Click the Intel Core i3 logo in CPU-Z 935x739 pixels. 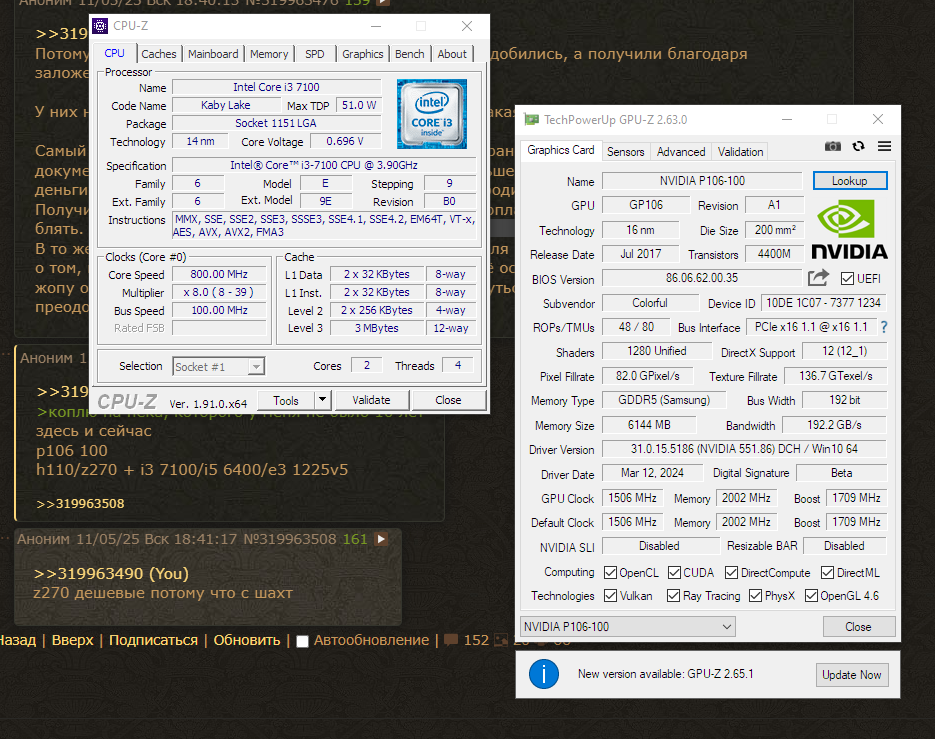(x=432, y=114)
